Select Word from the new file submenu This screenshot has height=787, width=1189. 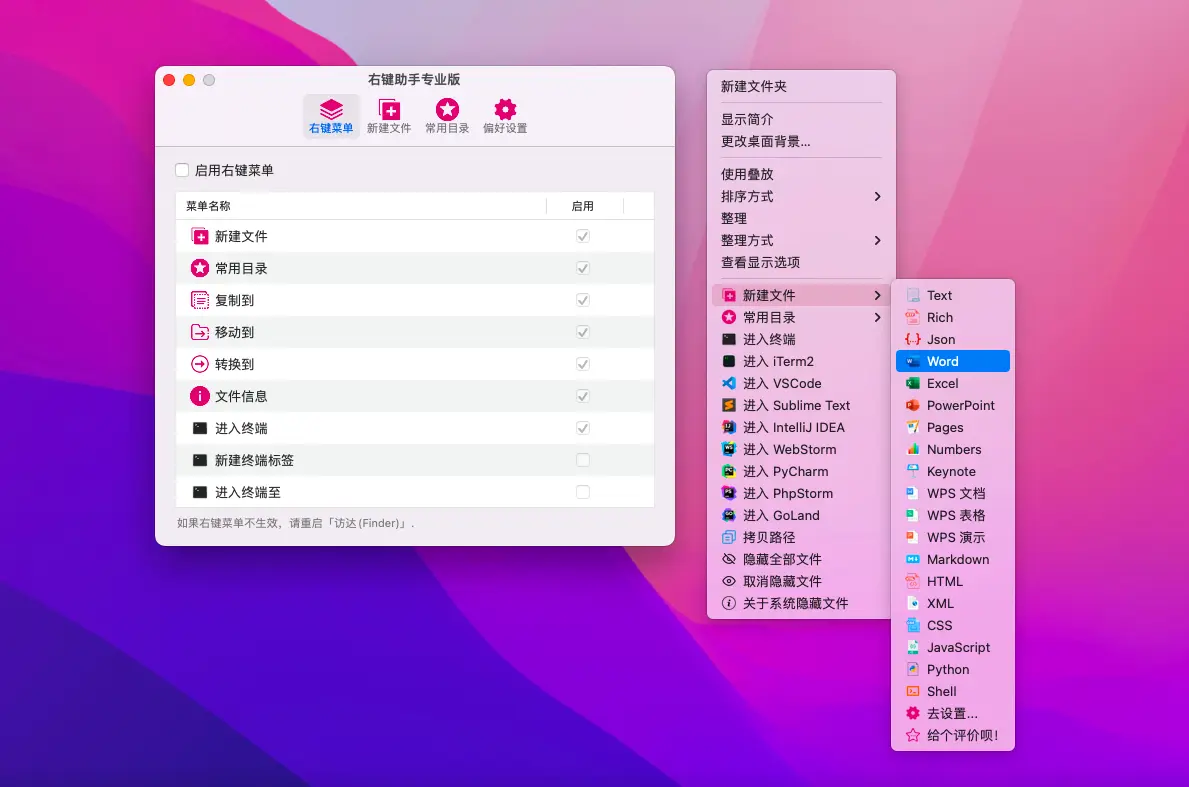click(x=943, y=361)
